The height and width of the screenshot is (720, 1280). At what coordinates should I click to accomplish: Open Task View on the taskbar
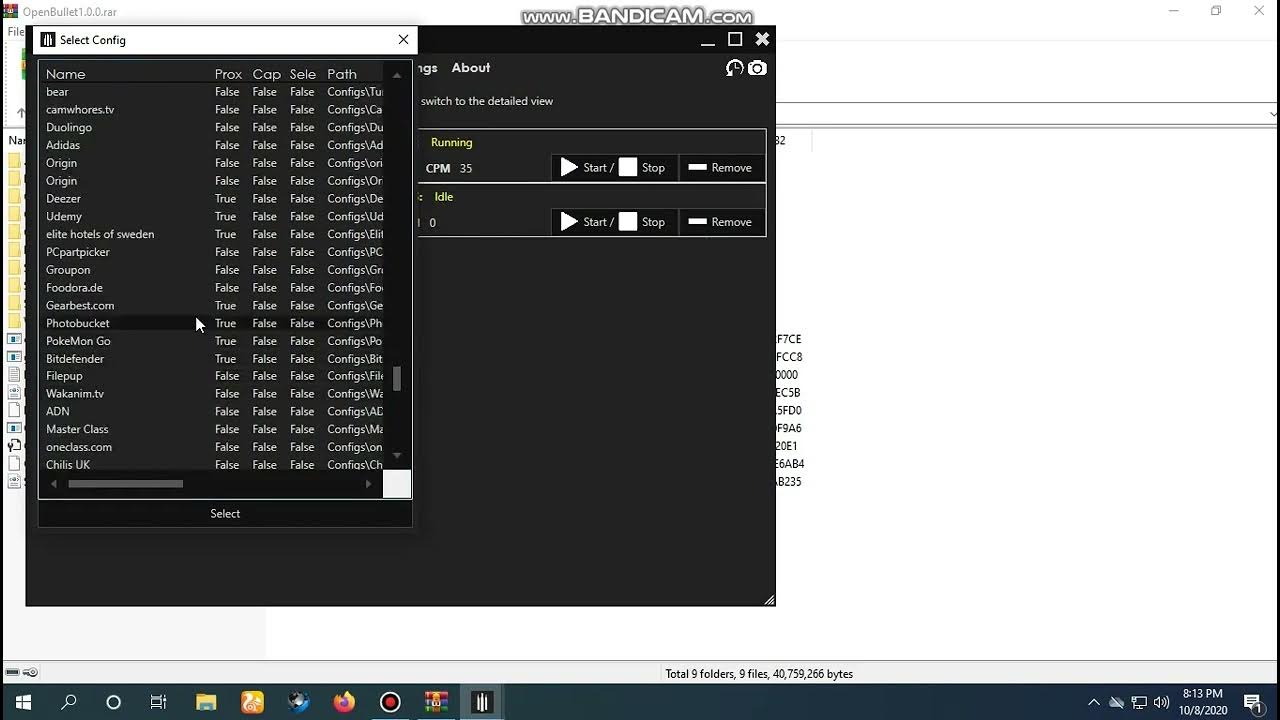[158, 702]
